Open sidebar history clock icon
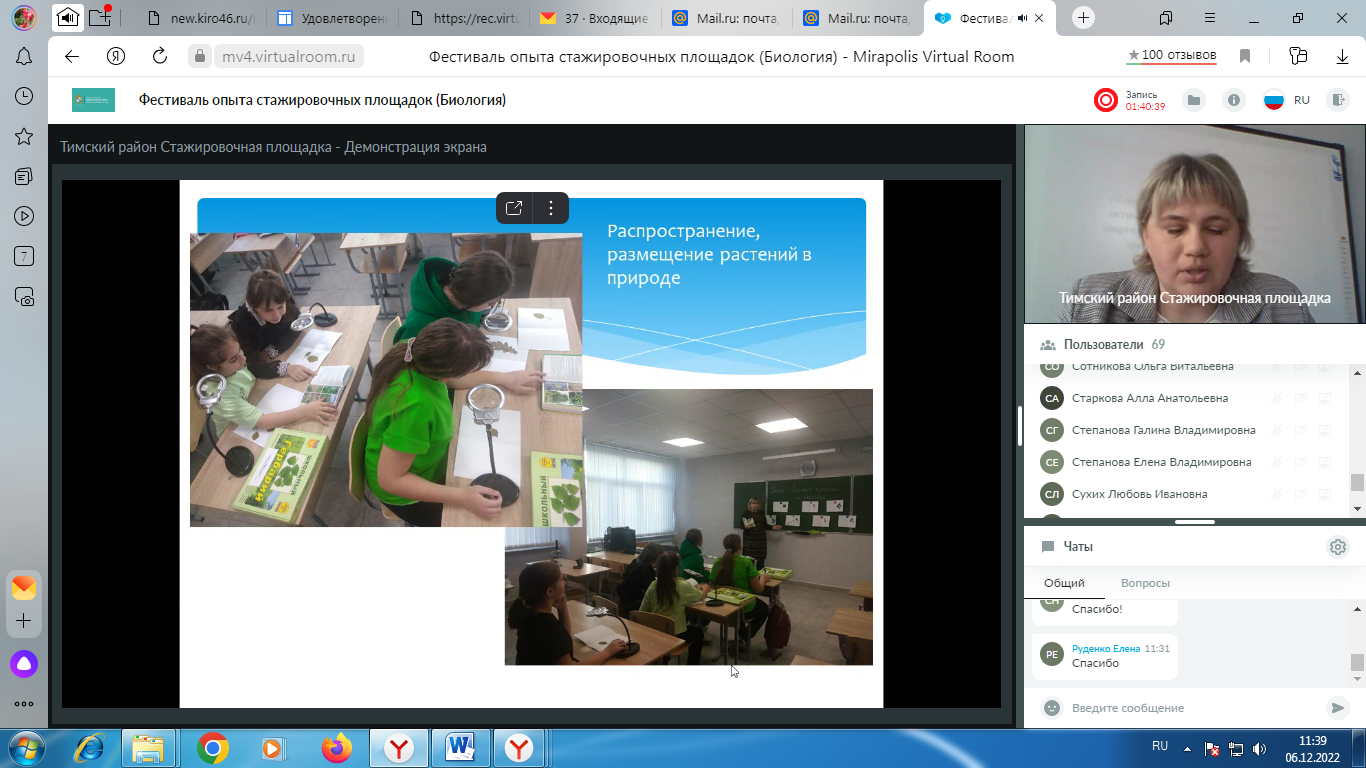 point(24,96)
